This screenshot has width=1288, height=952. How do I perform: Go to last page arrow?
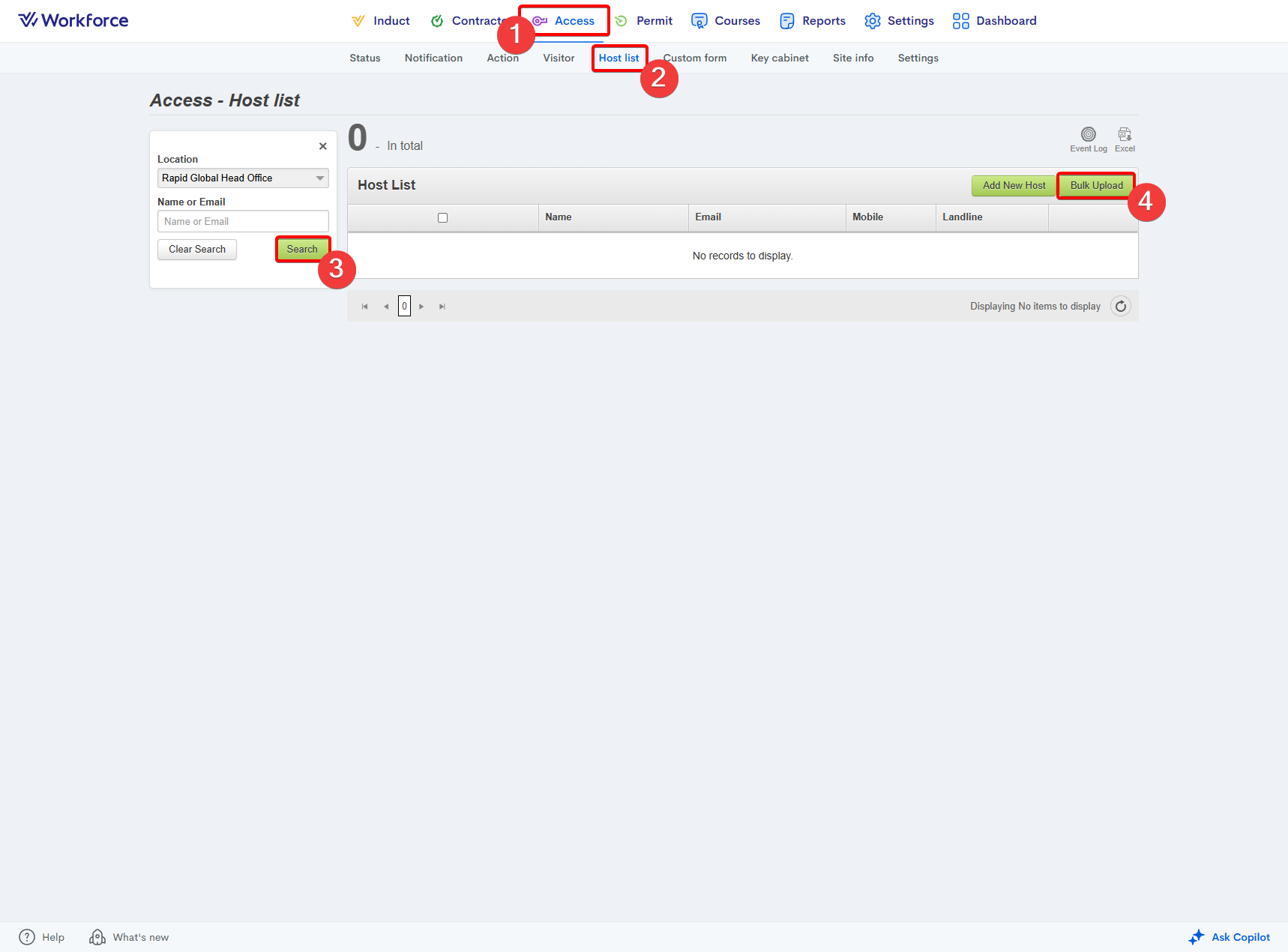click(442, 307)
